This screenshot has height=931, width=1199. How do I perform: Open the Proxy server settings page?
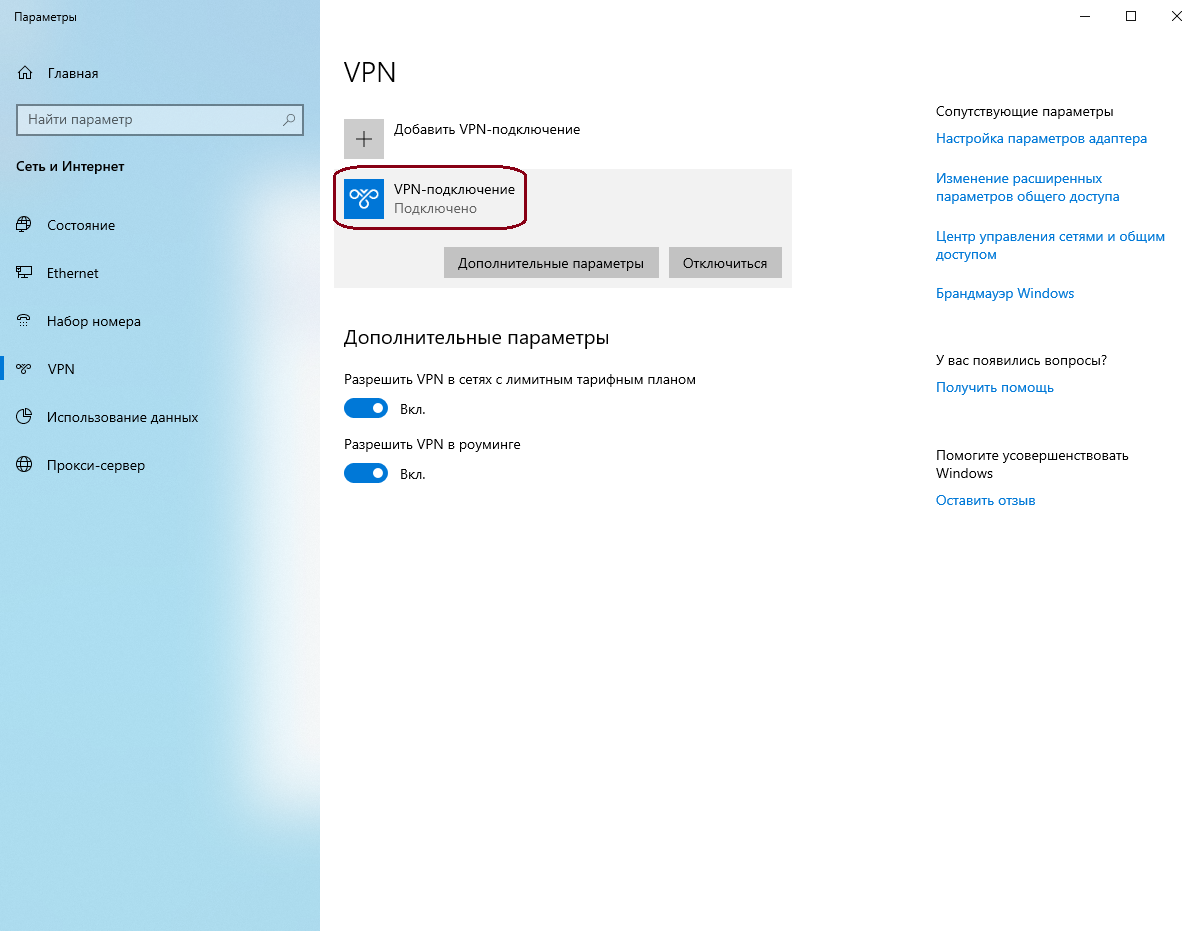[96, 465]
